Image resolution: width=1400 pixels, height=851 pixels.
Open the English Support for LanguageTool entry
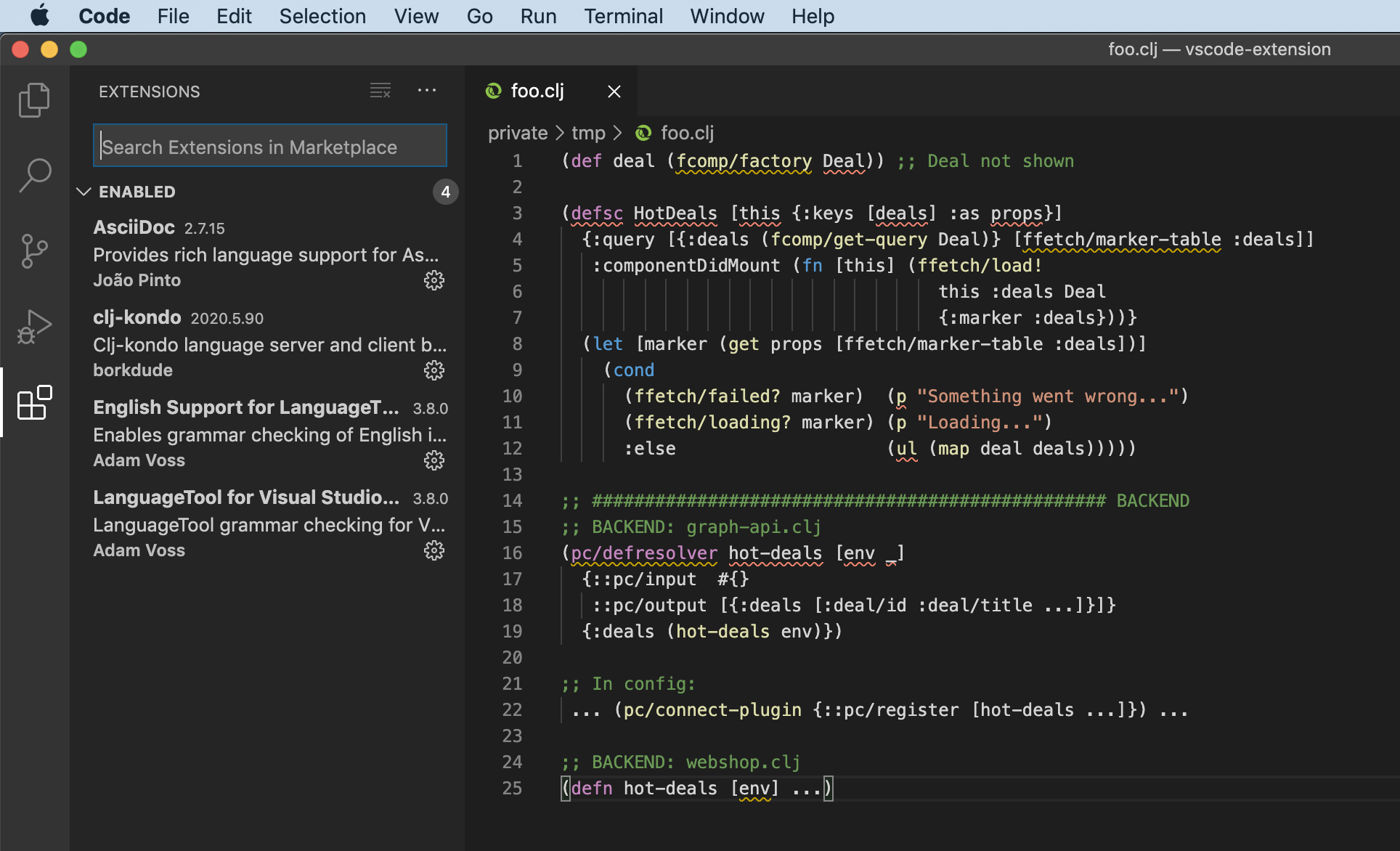pyautogui.click(x=269, y=433)
